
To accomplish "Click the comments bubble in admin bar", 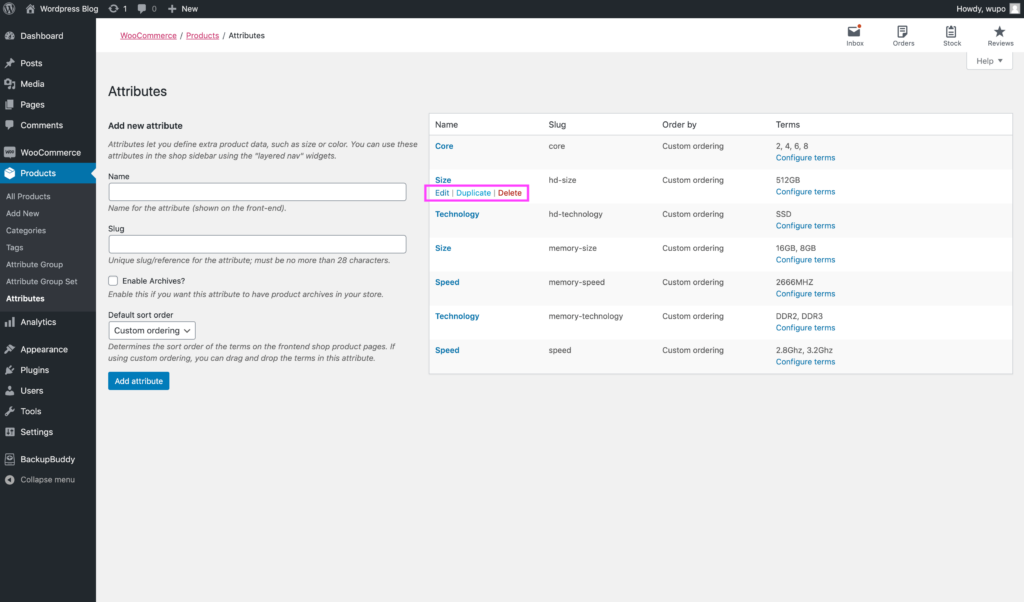I will click(142, 8).
